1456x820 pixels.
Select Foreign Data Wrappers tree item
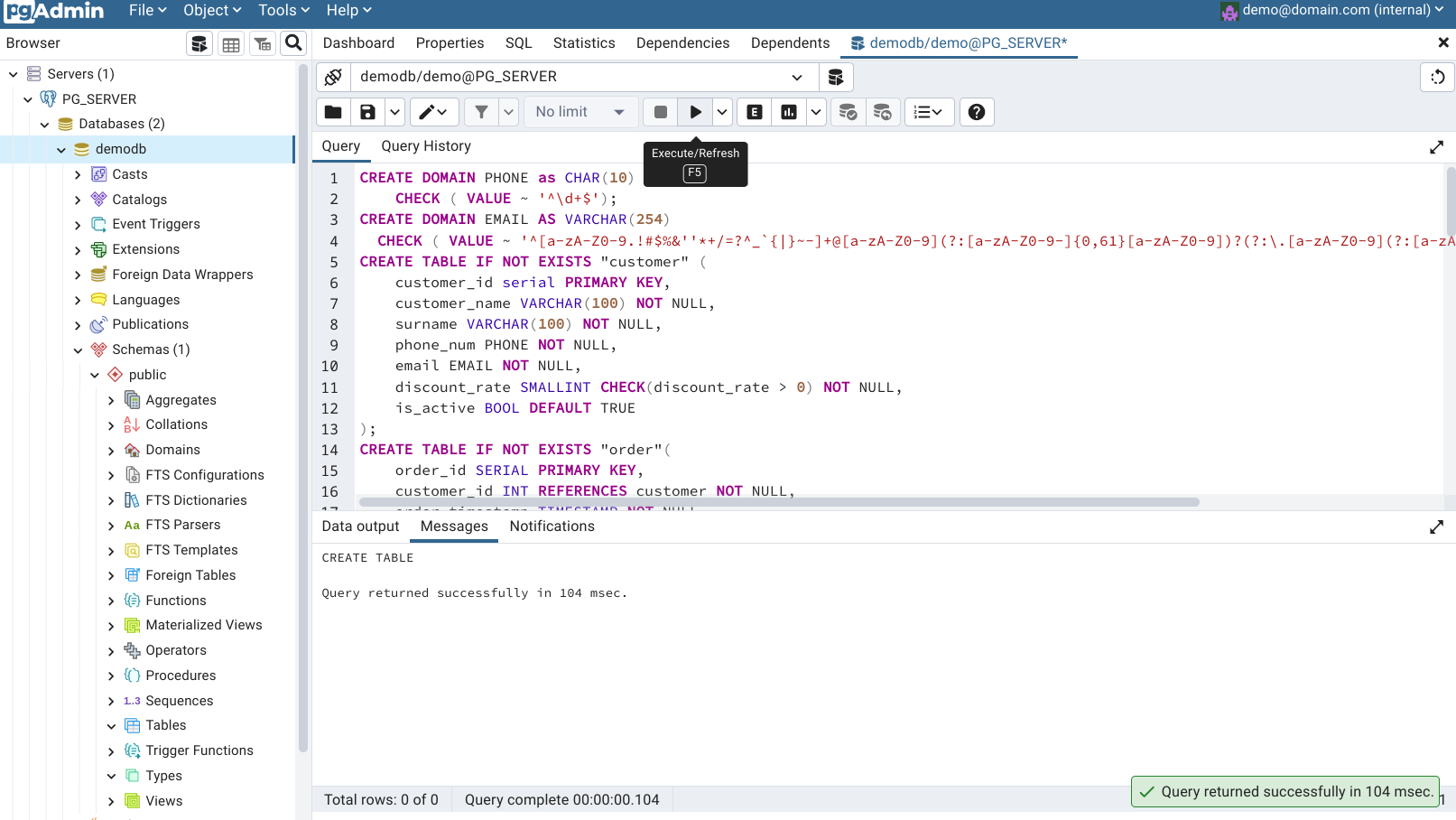pyautogui.click(x=182, y=275)
